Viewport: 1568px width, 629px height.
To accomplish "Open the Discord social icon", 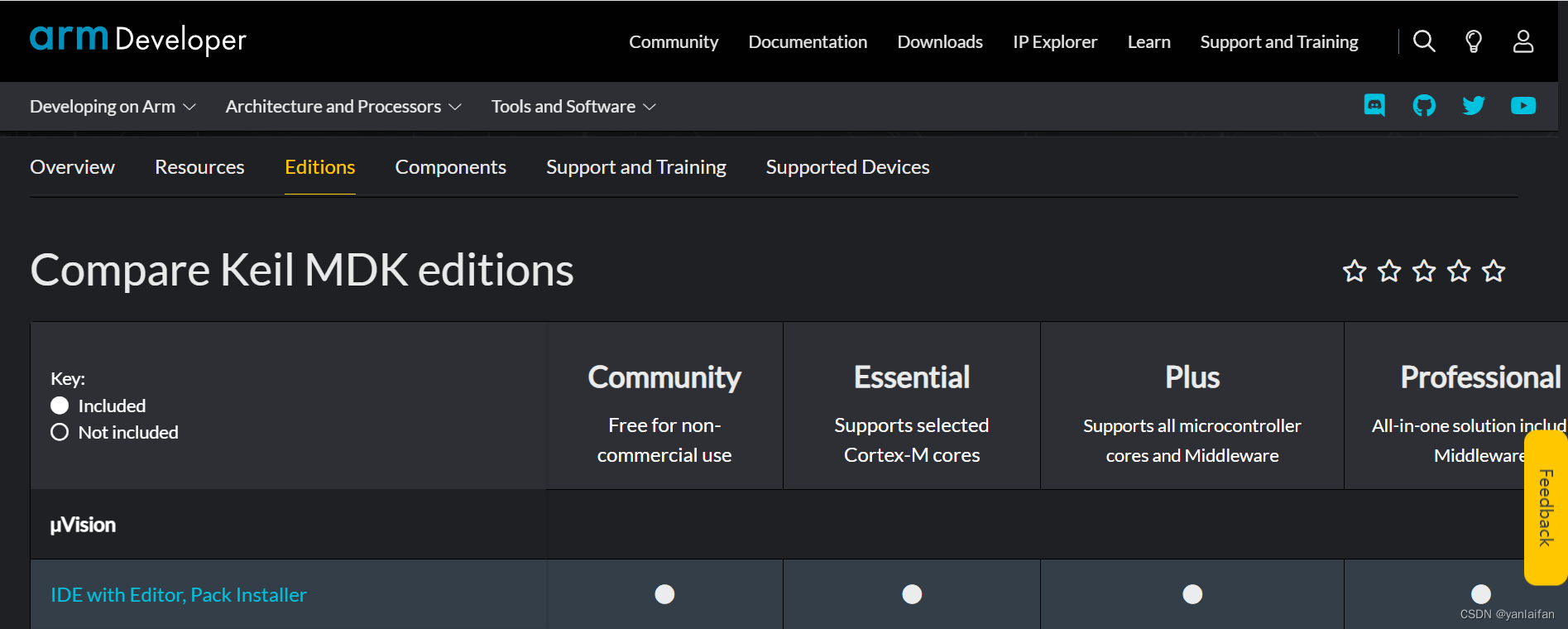I will pos(1374,105).
